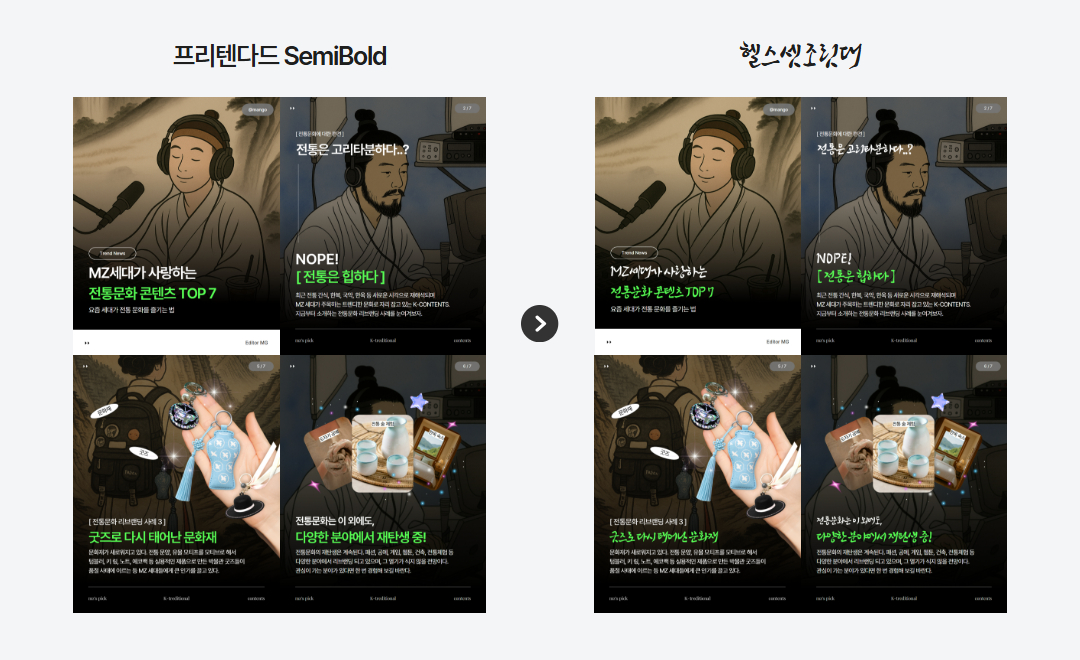Click the 2/7 page badge in the Pretendard set
1080x660 pixels.
pos(467,108)
